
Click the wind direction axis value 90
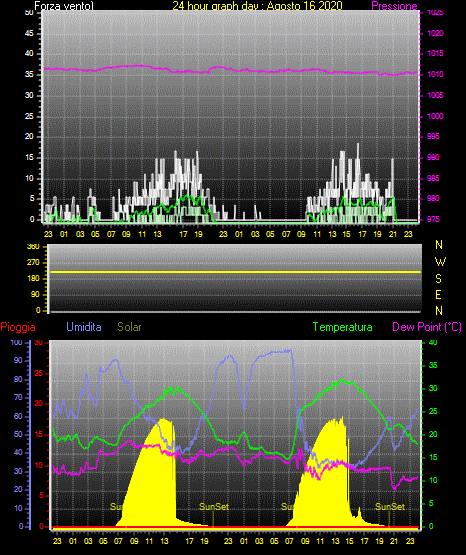click(35, 294)
